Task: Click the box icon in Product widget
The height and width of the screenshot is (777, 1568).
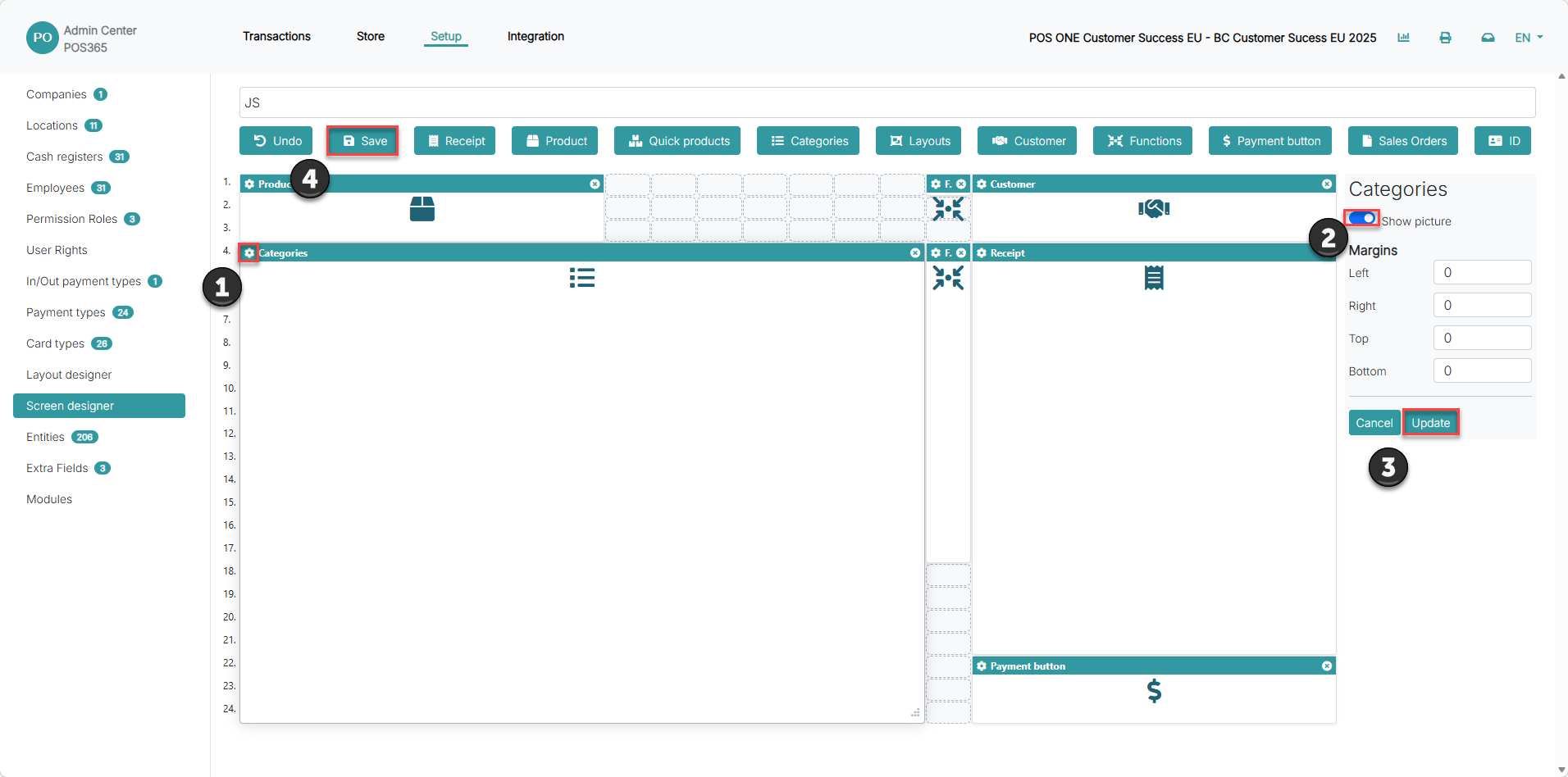Action: tap(422, 209)
